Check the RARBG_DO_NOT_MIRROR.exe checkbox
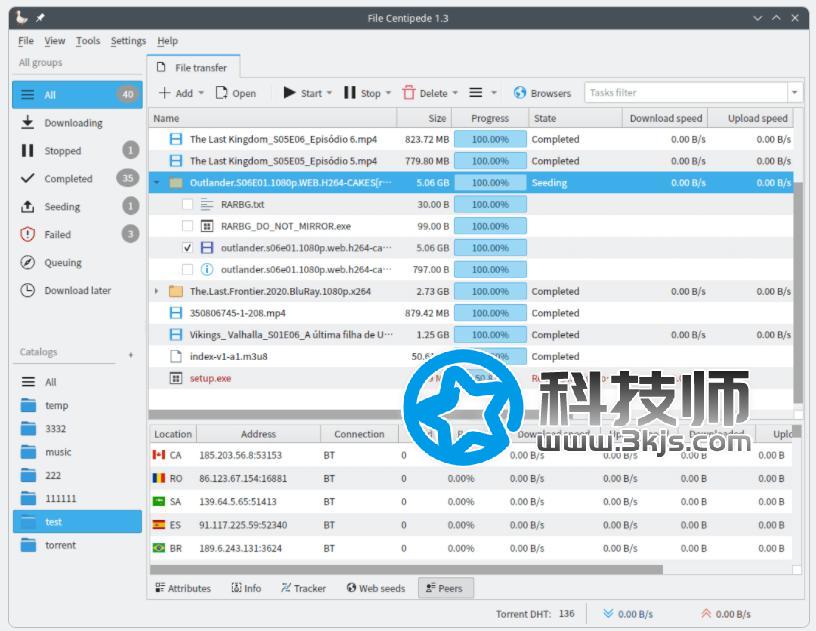This screenshot has width=816, height=631. [x=187, y=226]
